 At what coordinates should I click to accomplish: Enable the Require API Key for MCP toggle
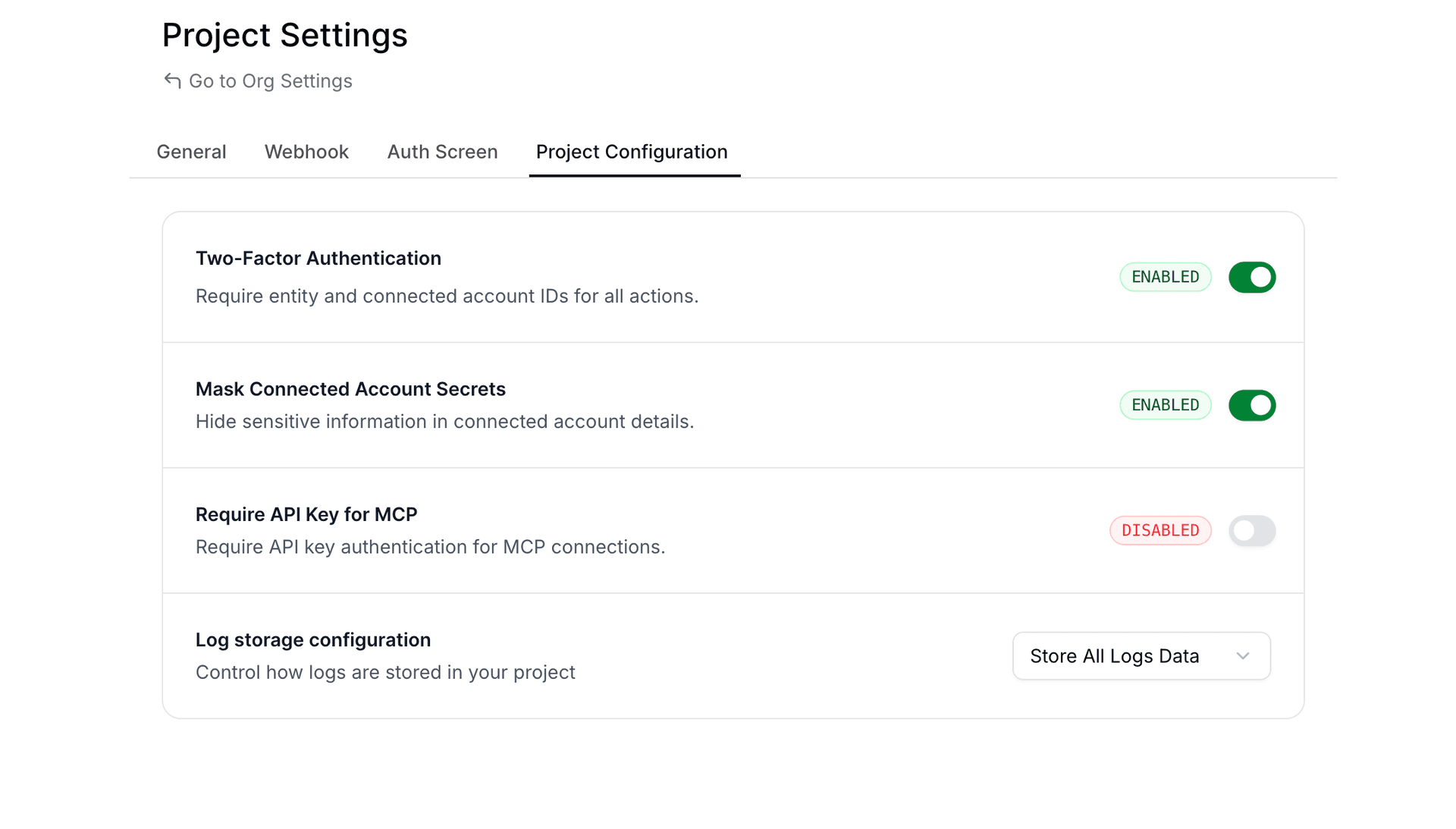tap(1252, 531)
